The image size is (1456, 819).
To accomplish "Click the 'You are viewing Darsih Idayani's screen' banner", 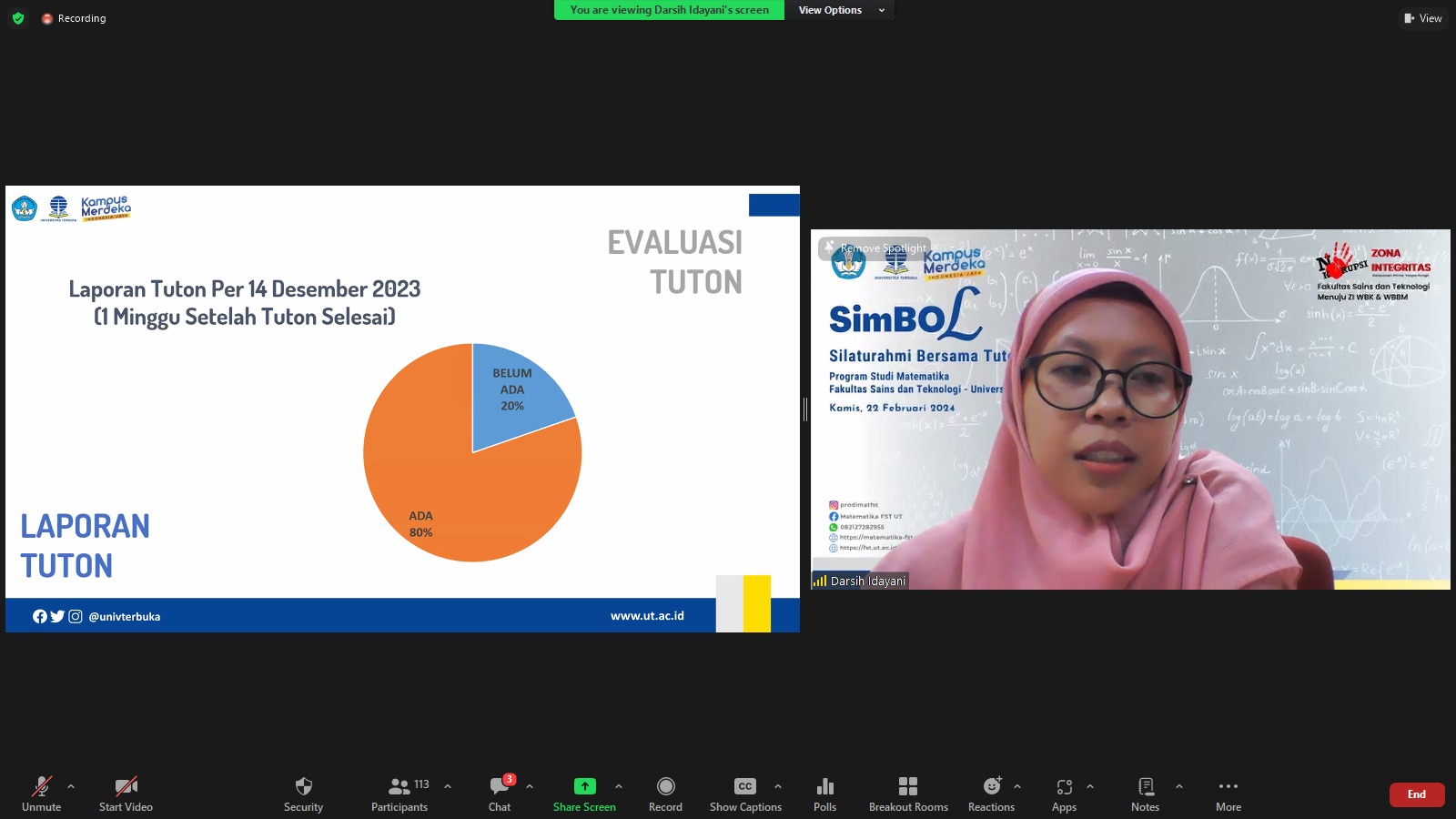I will click(x=669, y=10).
